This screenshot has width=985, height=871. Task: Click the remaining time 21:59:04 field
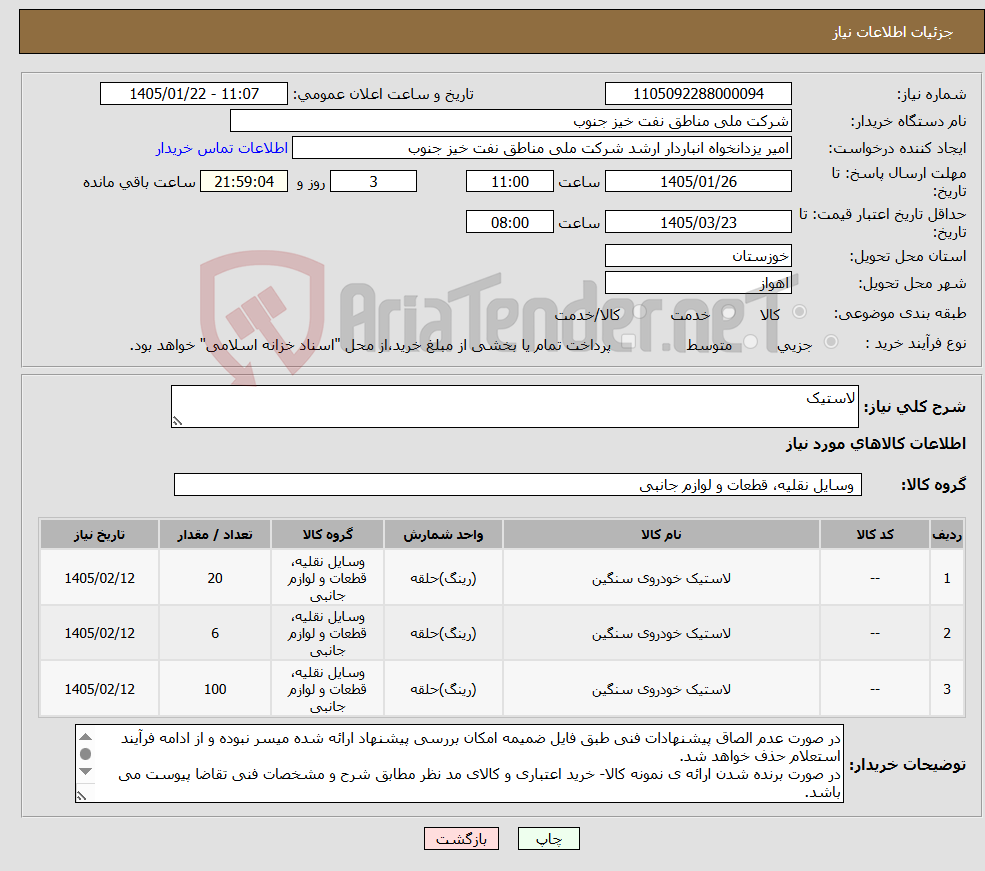pos(244,181)
